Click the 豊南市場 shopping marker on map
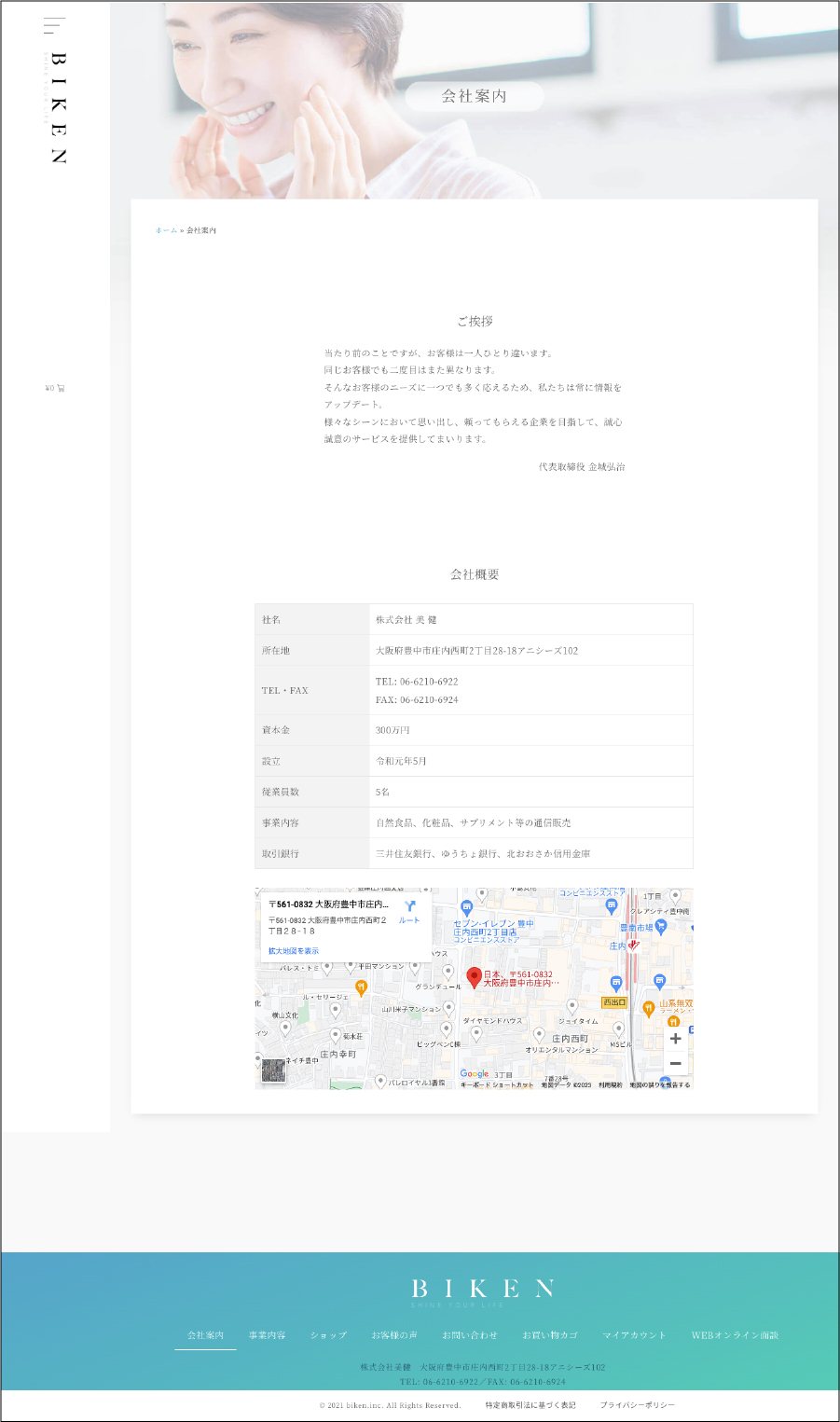This screenshot has height=1422, width=840. coord(660,926)
